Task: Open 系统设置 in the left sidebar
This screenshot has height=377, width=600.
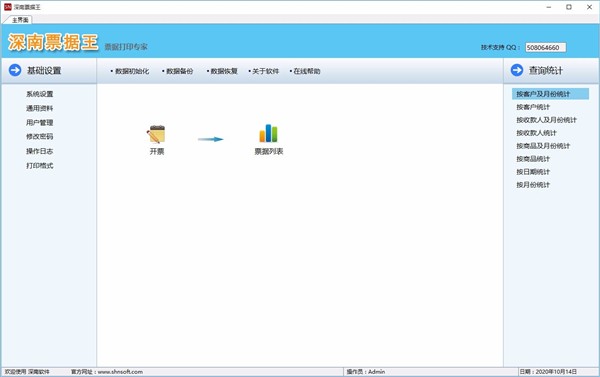Action: coord(40,94)
